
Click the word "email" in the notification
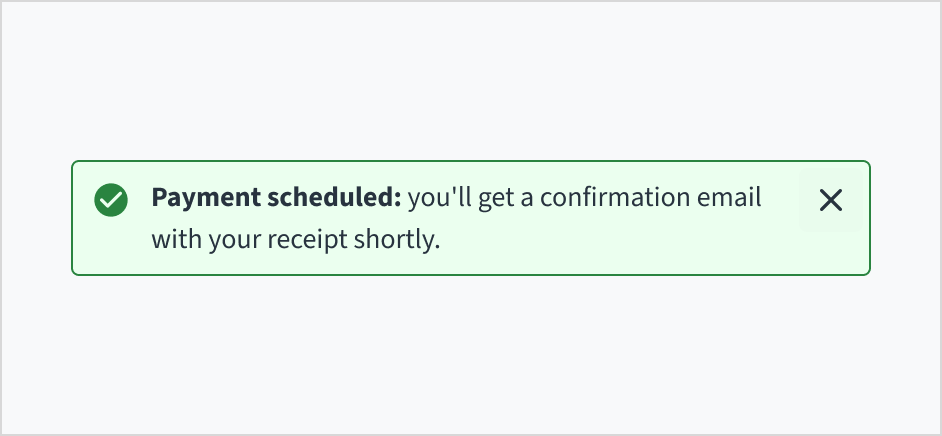730,198
